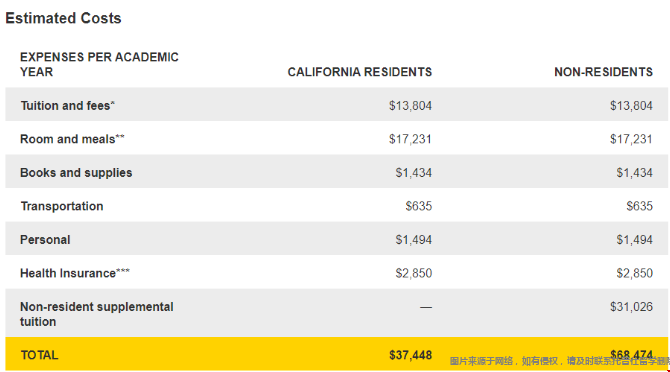The image size is (670, 372).
Task: Click the California $1,494 personal value
Action: click(414, 240)
